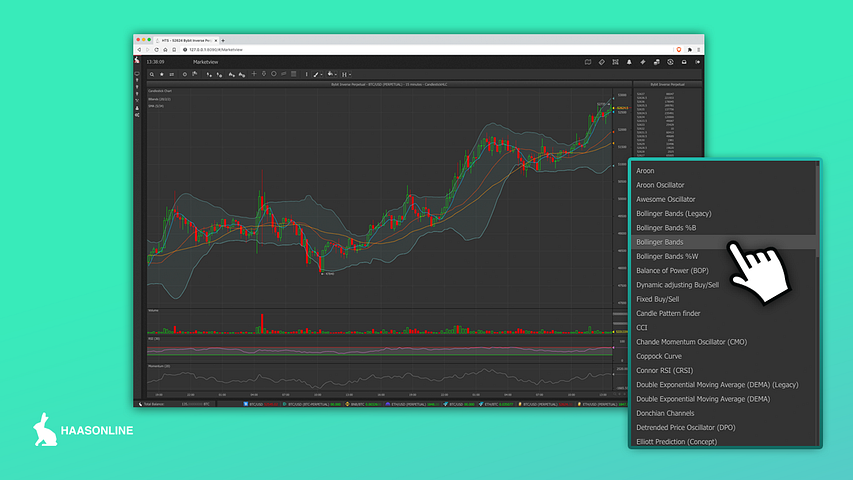Viewport: 853px width, 480px height.
Task: Open the browser hamburger menu
Action: click(699, 50)
